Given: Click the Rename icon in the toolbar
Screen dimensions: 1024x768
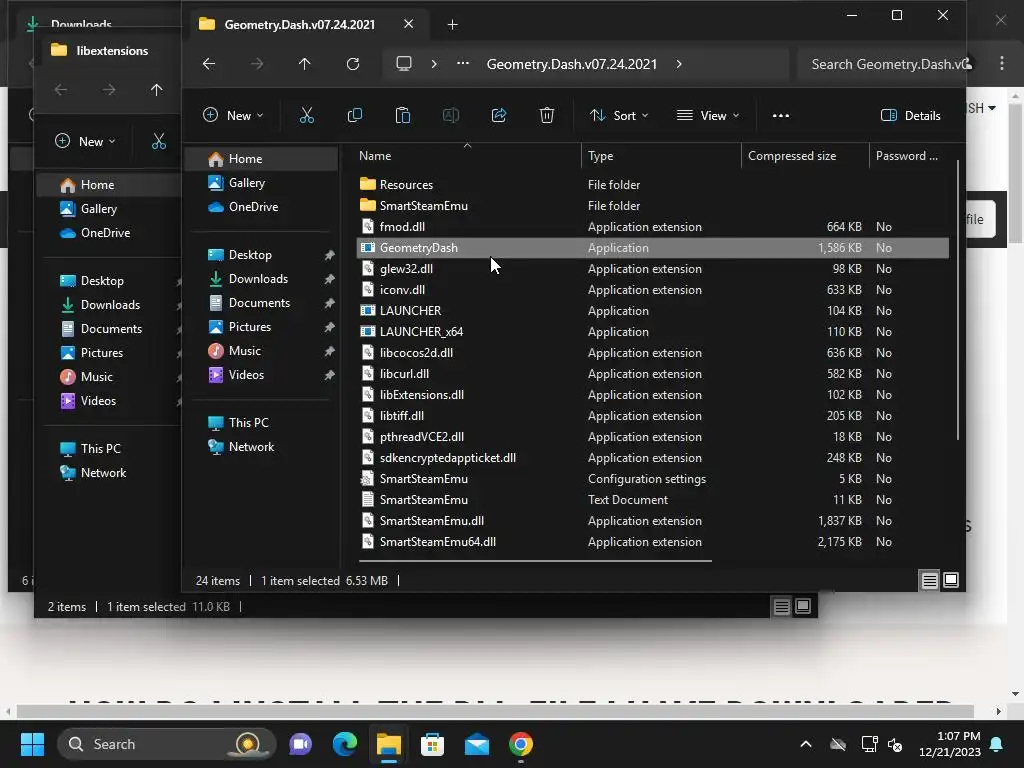Looking at the screenshot, I should coord(451,116).
